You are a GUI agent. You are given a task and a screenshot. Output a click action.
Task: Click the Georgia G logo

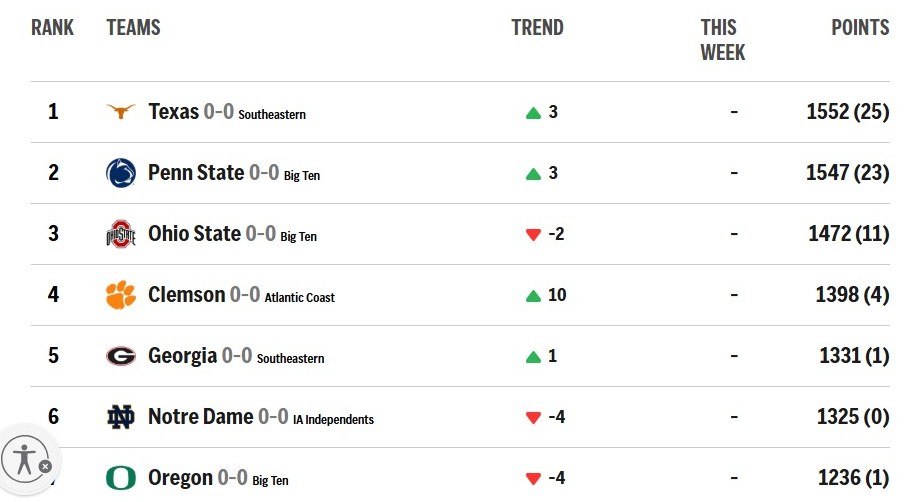tap(121, 356)
